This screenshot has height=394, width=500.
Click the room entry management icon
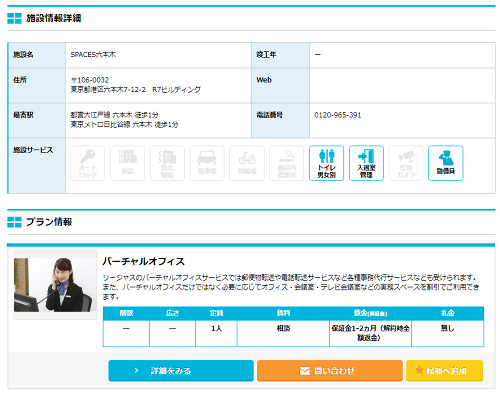coord(366,163)
